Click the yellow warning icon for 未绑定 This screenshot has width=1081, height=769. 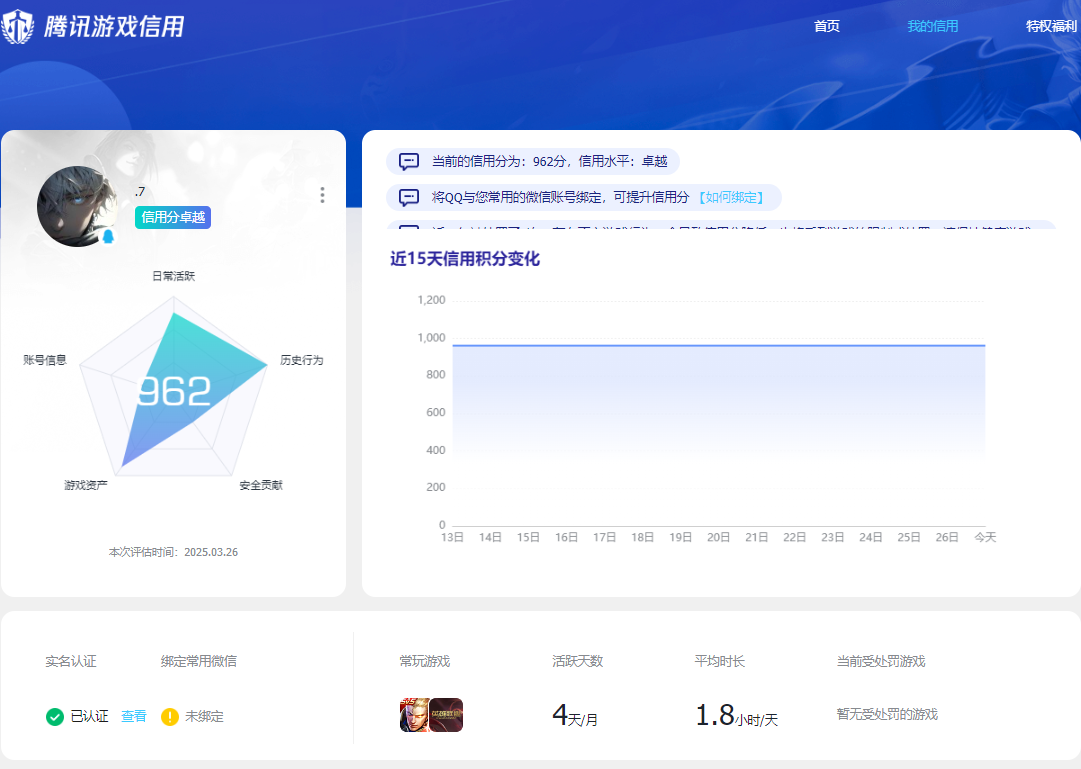(170, 717)
